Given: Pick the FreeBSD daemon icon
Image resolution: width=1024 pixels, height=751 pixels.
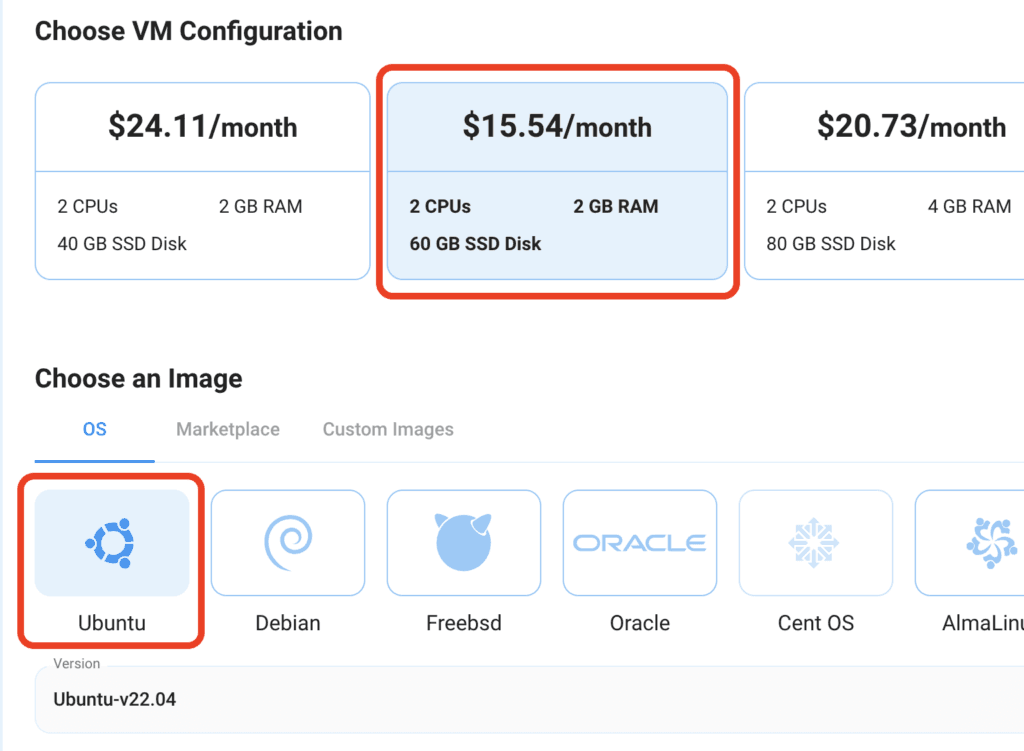Looking at the screenshot, I should tap(464, 543).
